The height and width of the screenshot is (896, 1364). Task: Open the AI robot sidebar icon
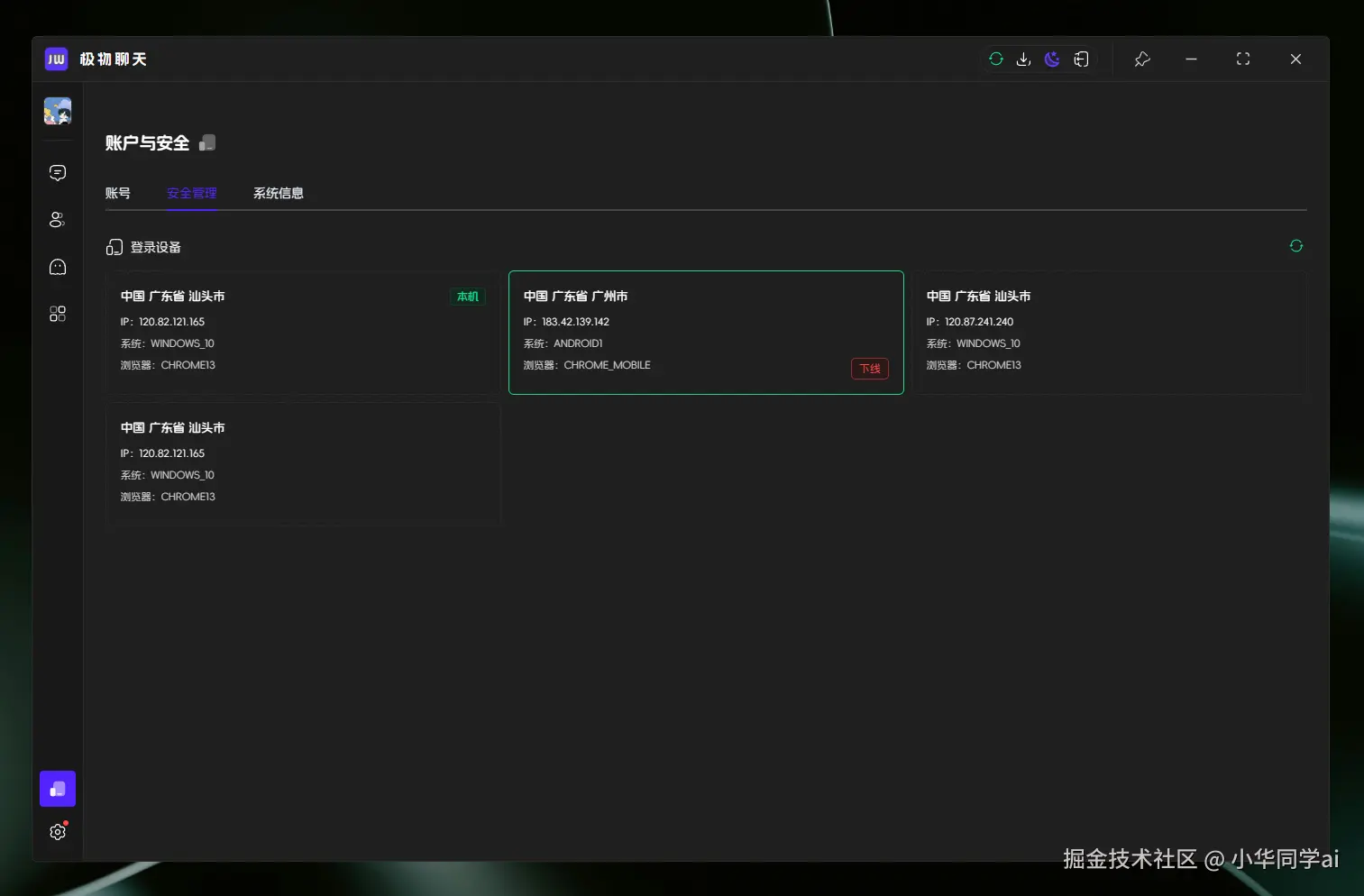(58, 267)
